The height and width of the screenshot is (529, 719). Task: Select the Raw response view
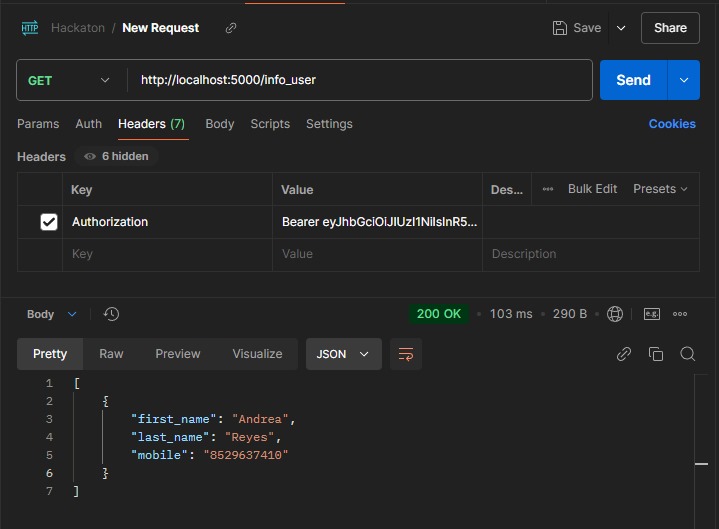coord(111,354)
